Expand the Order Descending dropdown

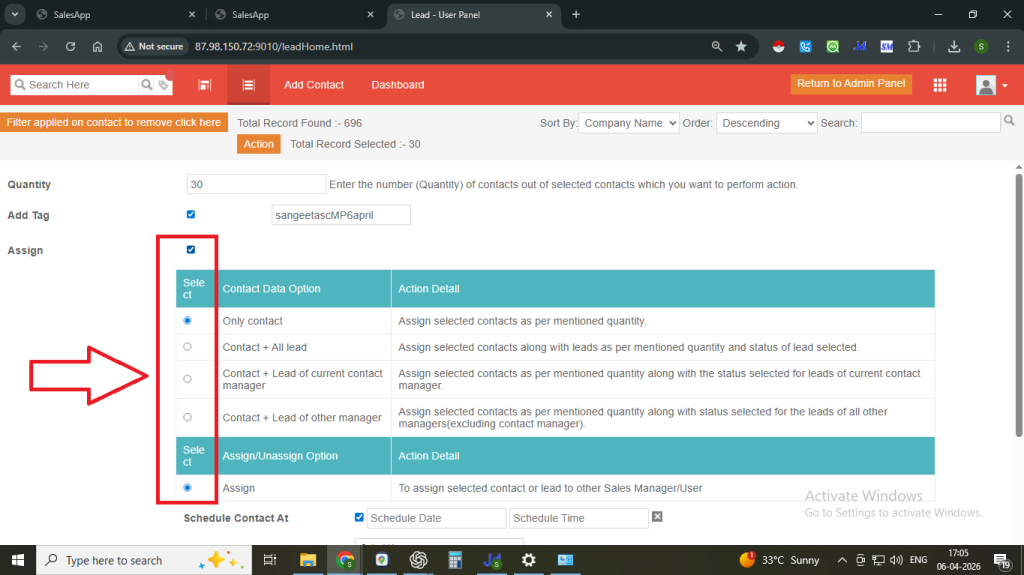coord(766,123)
